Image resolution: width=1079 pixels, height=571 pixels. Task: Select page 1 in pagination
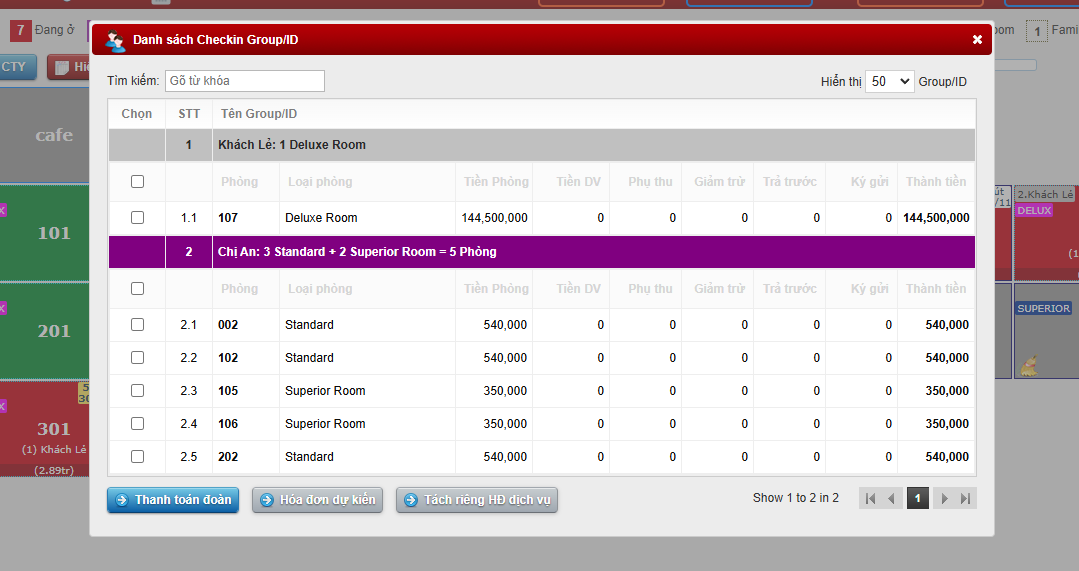pyautogui.click(x=917, y=498)
